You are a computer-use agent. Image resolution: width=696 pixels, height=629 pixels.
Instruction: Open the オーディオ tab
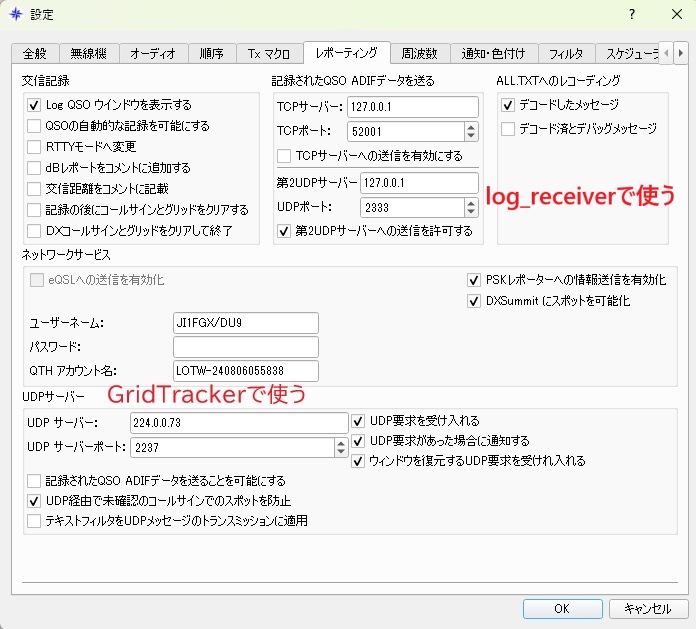click(154, 53)
